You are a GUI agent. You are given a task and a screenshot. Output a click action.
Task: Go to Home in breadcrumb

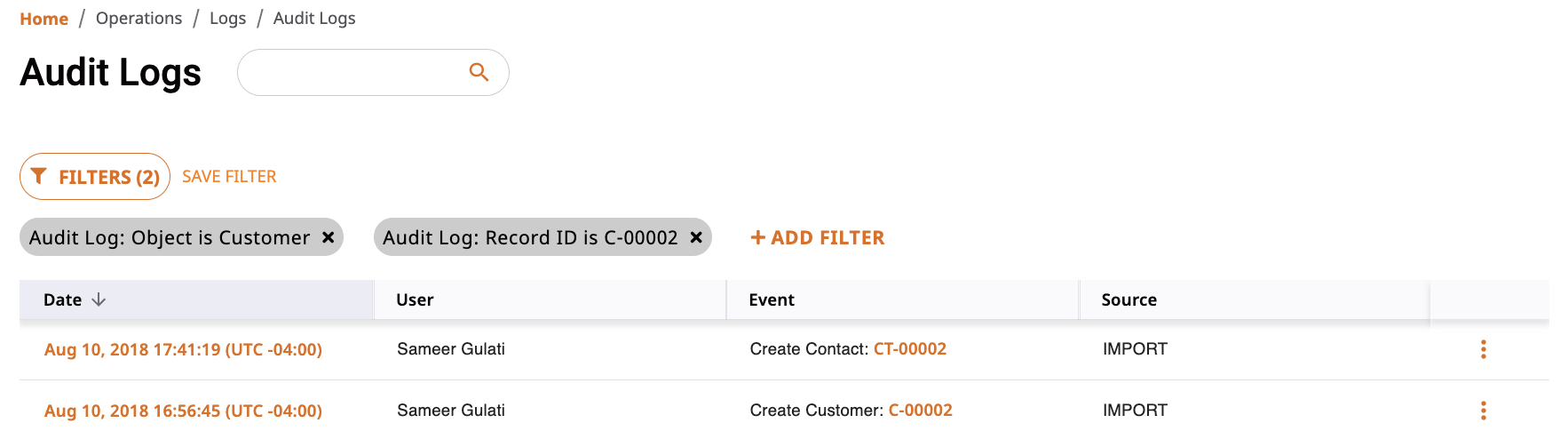tap(44, 19)
